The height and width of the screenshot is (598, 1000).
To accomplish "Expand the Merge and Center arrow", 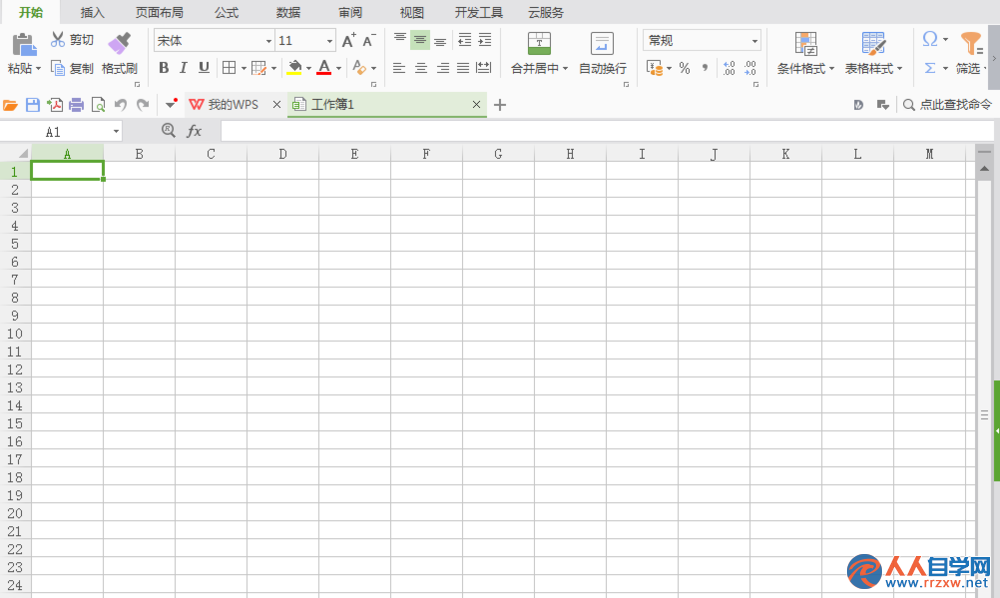I will pos(565,68).
